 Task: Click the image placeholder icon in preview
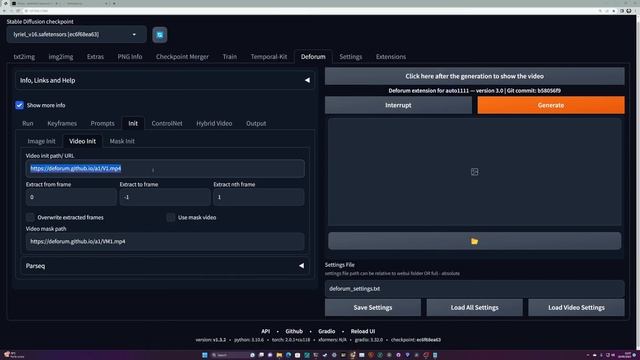tap(474, 172)
